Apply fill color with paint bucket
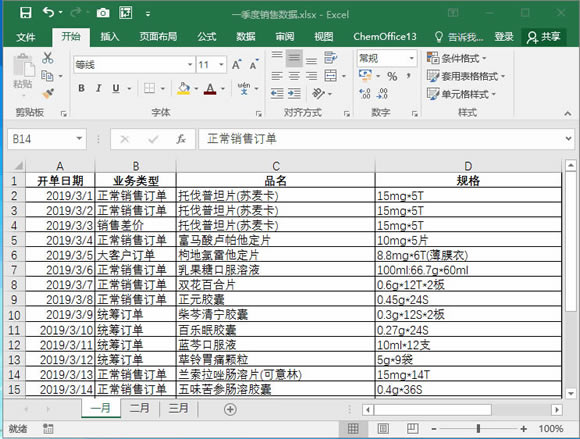 pos(183,88)
